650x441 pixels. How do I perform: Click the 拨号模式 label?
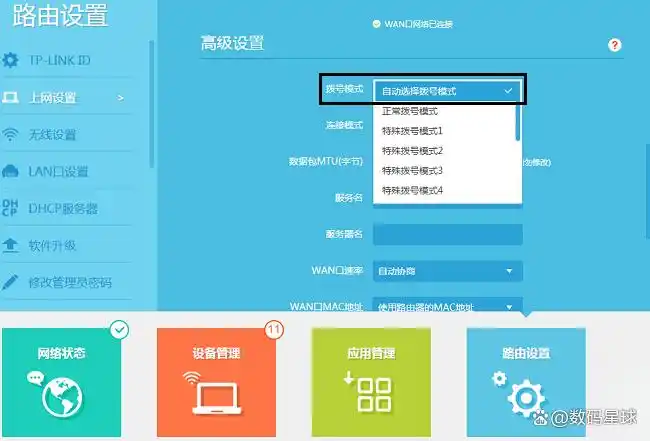tap(344, 89)
